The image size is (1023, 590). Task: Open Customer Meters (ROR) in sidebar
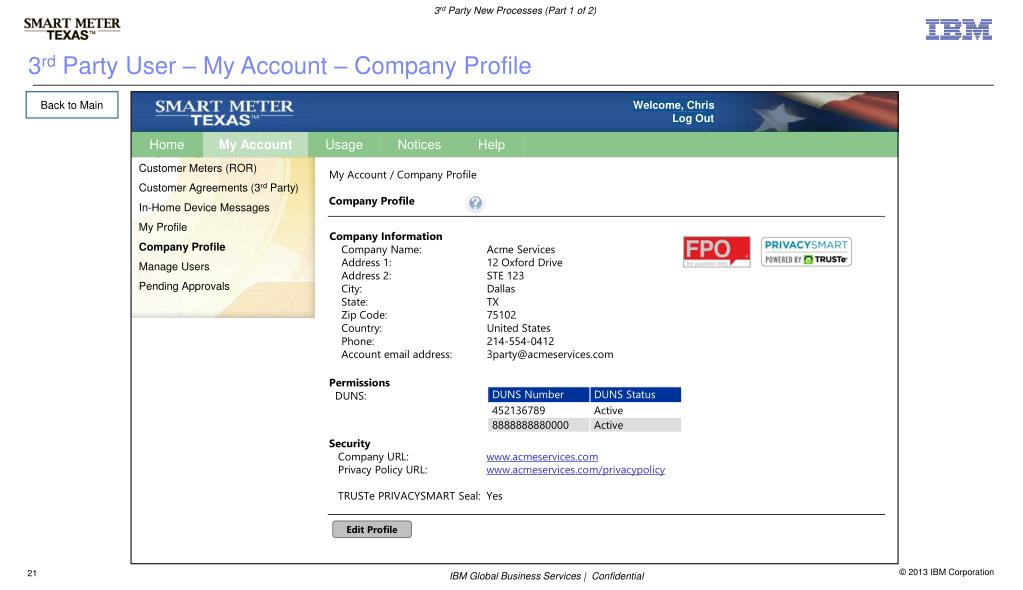click(x=198, y=168)
